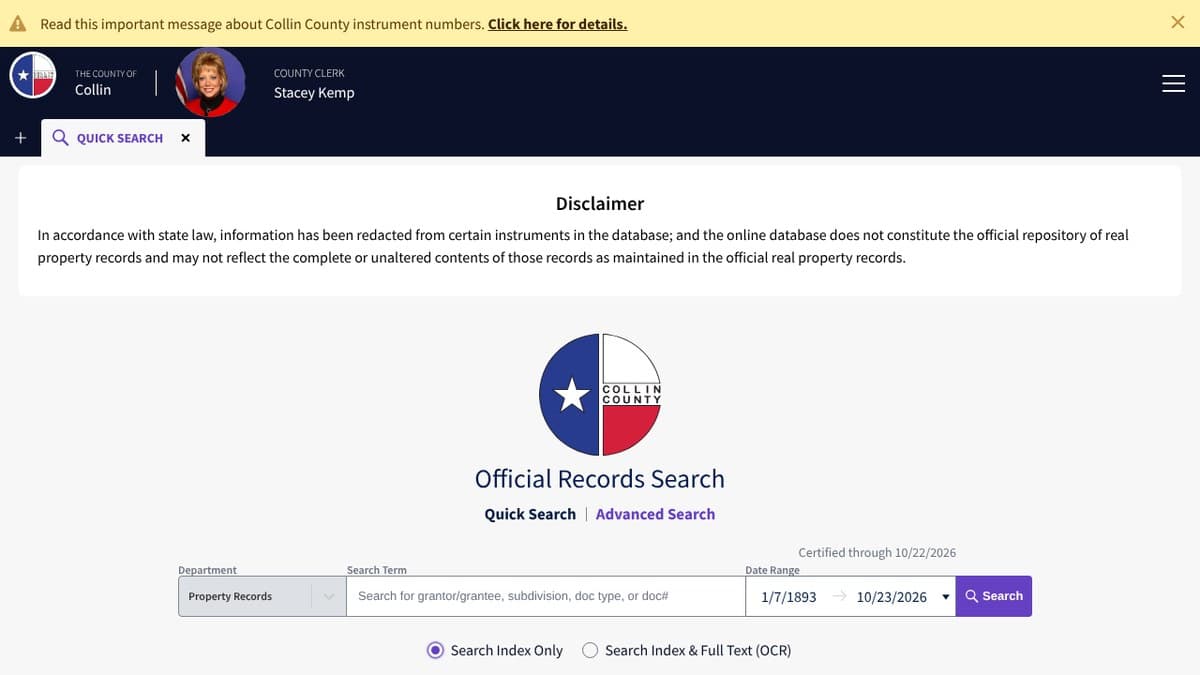Click the large Collin County center logo
Viewport: 1200px width, 675px height.
coord(600,394)
